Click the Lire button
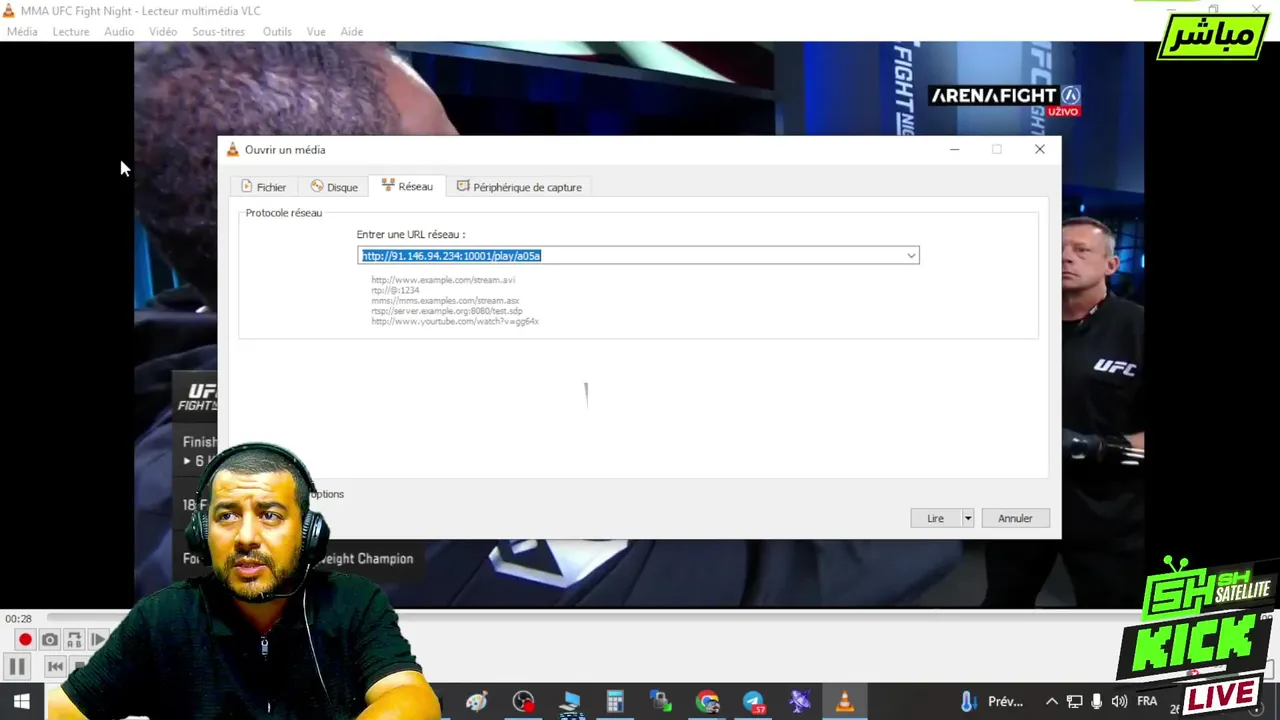This screenshot has height=720, width=1280. coord(935,518)
